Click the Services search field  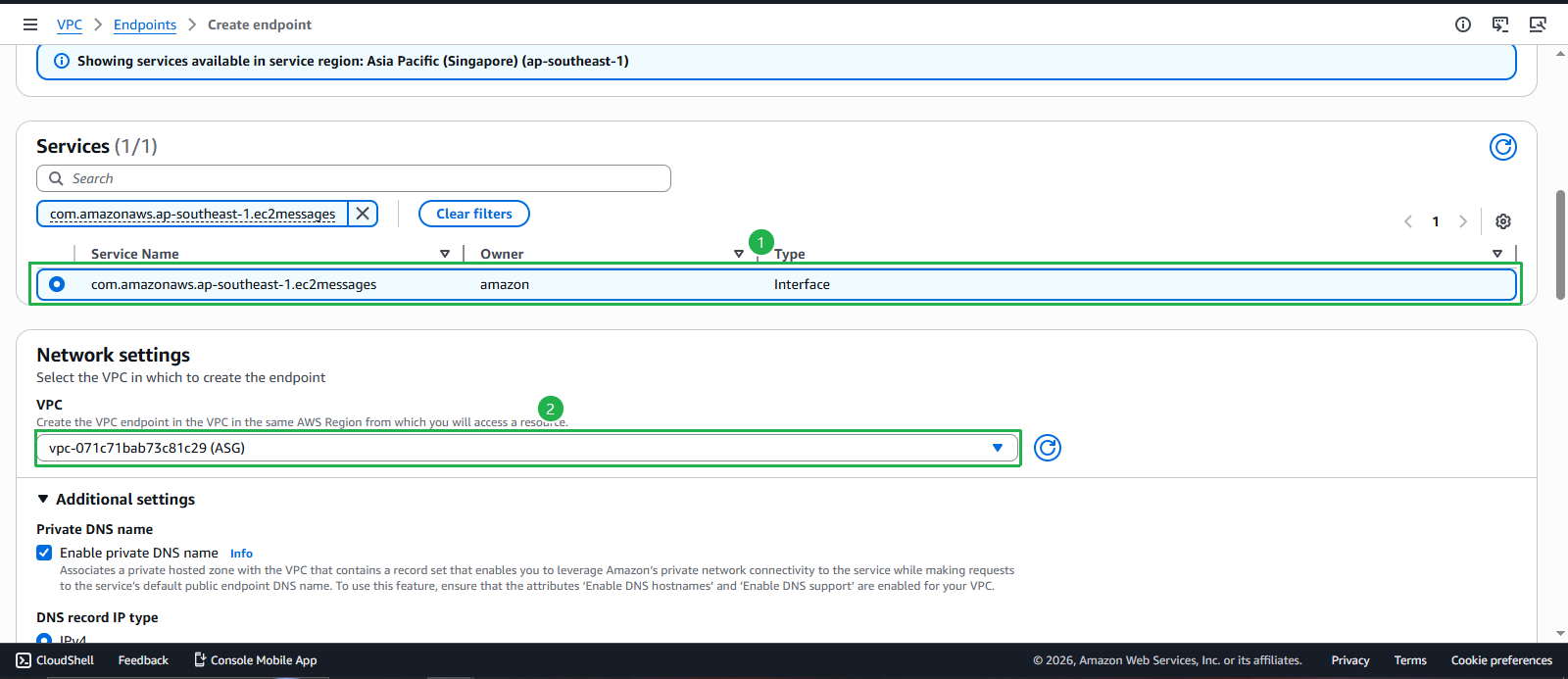pyautogui.click(x=354, y=178)
